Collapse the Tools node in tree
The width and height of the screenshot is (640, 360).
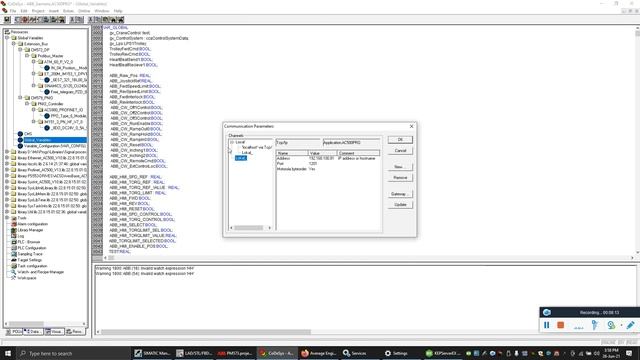[x=7, y=218]
